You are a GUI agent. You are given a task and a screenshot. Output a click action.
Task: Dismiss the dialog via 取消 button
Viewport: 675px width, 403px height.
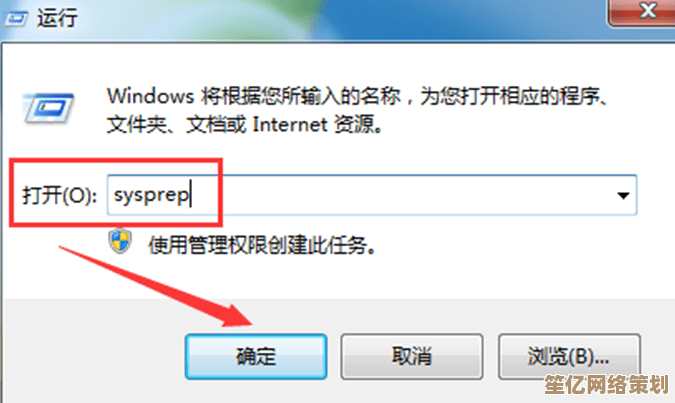pos(412,356)
